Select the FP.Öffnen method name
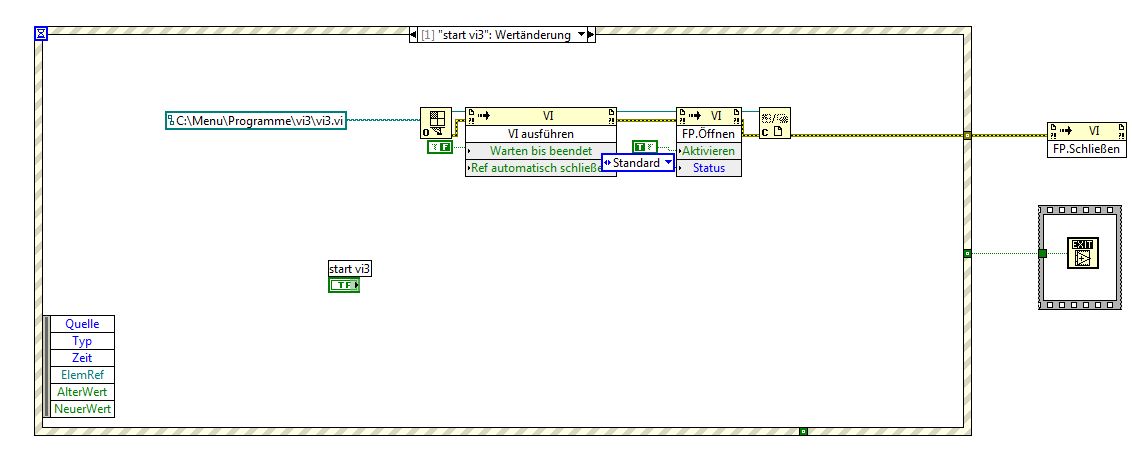 pyautogui.click(x=709, y=134)
